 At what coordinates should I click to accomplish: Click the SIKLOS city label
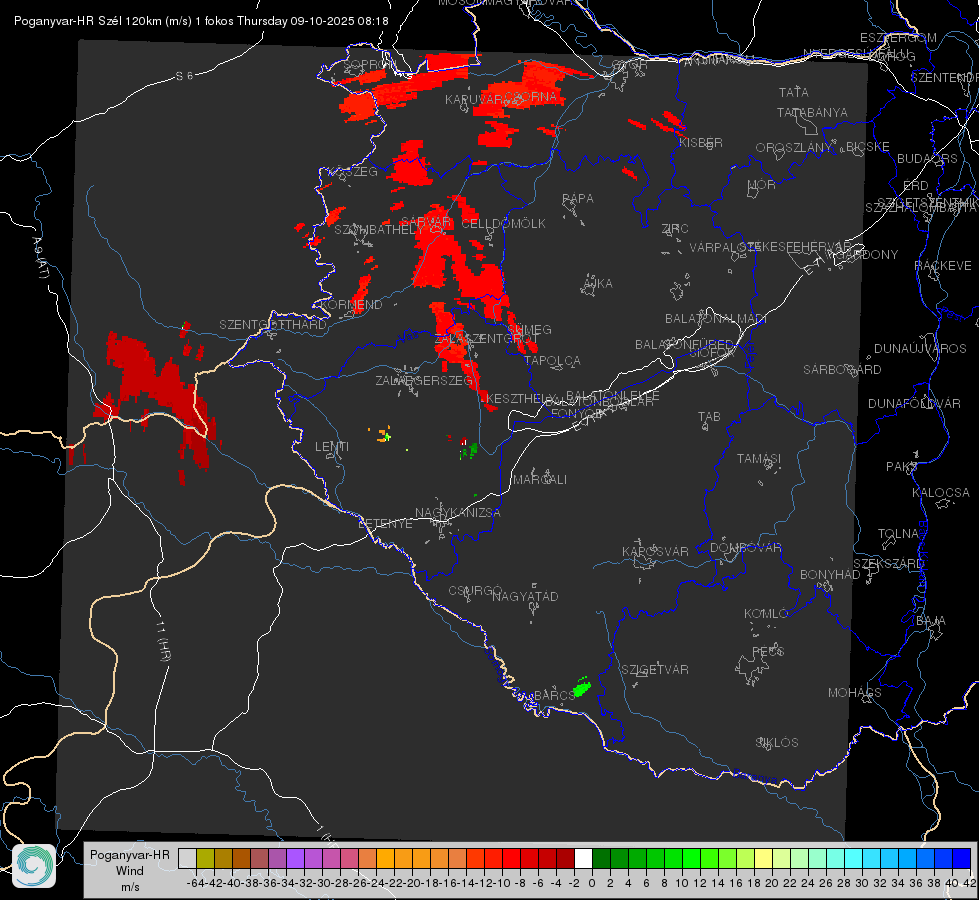777,743
